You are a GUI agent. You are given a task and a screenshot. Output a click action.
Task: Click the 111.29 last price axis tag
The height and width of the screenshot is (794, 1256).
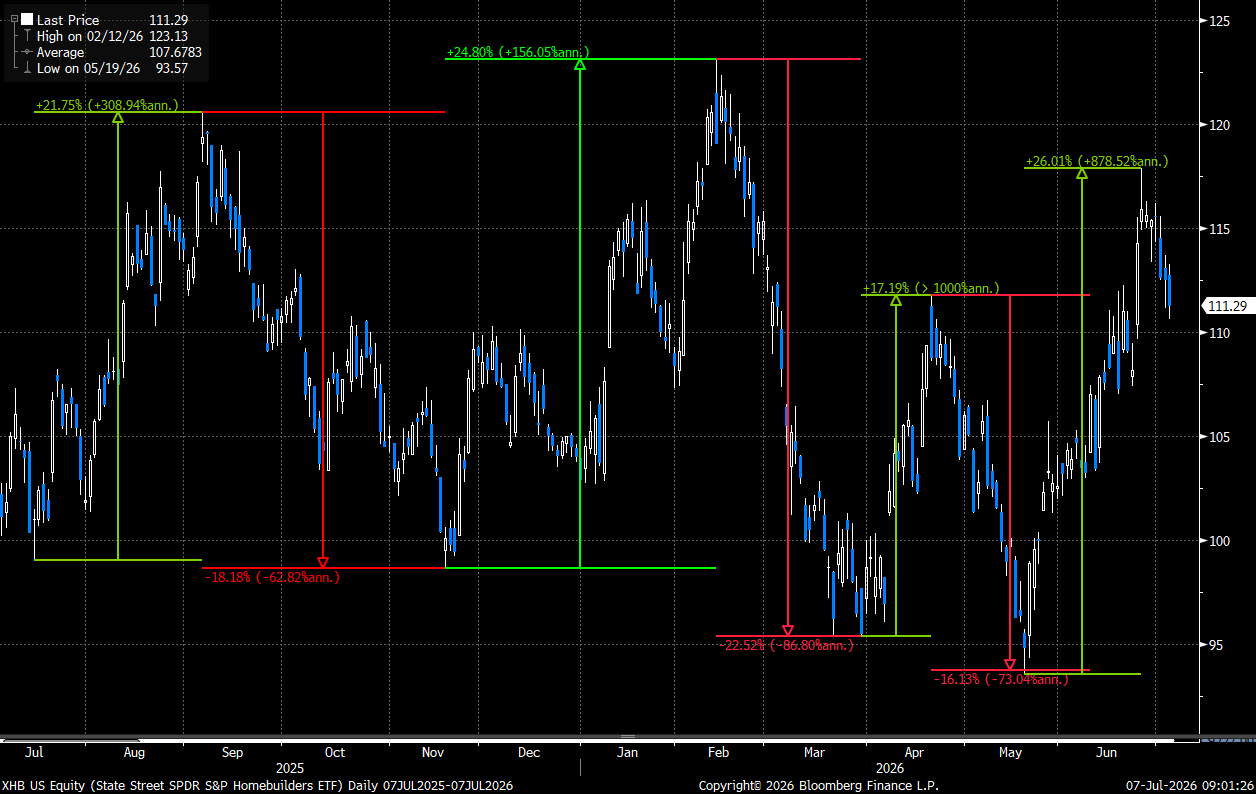click(x=1226, y=307)
